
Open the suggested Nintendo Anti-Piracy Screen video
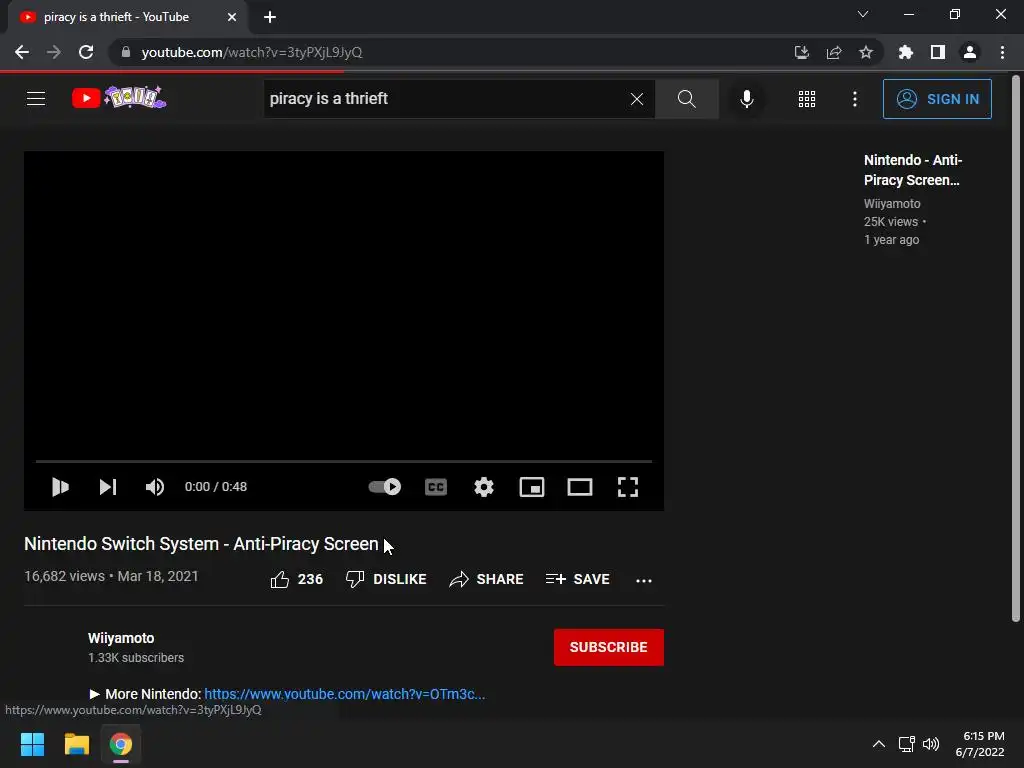[912, 170]
